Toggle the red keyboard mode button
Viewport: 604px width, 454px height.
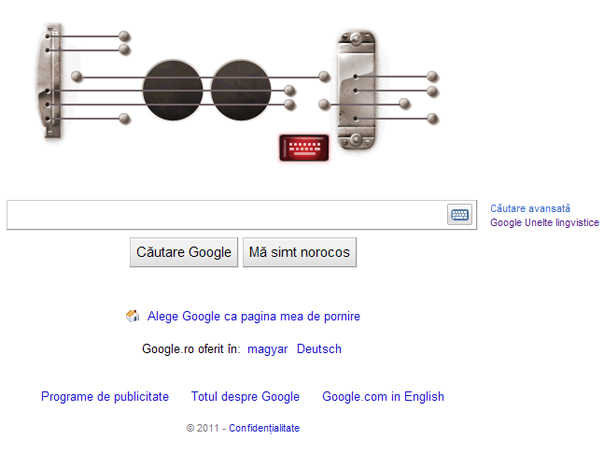(304, 147)
